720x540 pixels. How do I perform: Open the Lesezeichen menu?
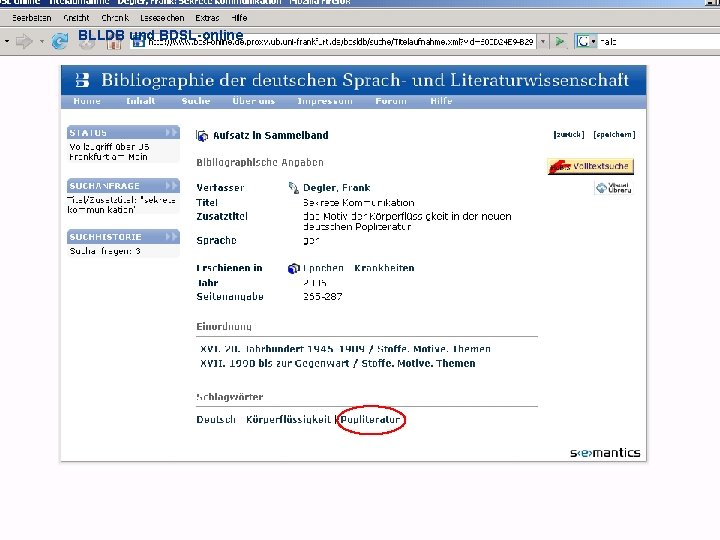pyautogui.click(x=162, y=18)
